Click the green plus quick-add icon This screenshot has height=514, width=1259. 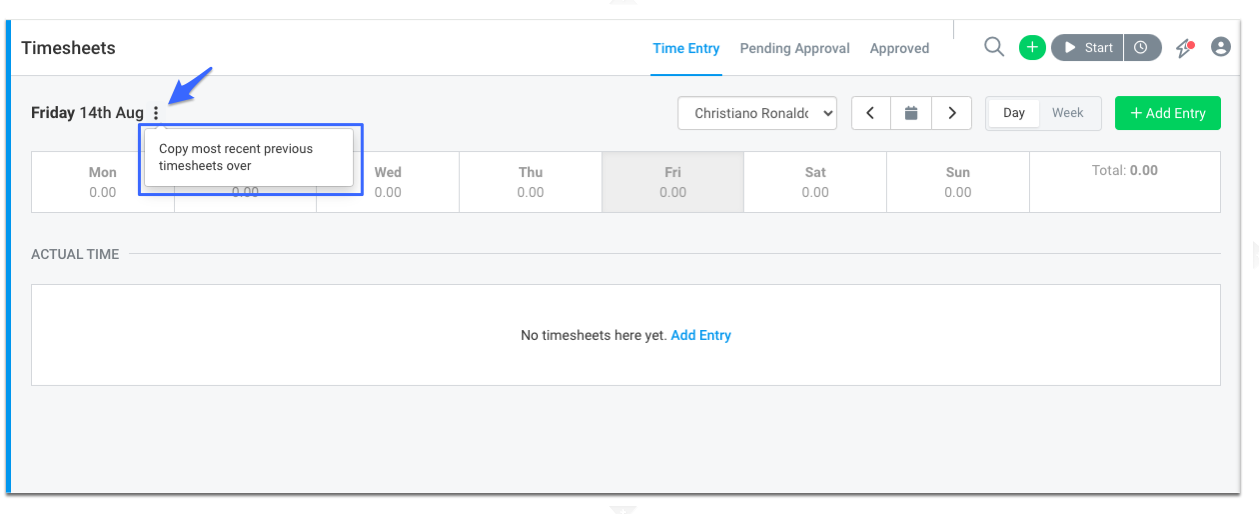pos(1032,47)
